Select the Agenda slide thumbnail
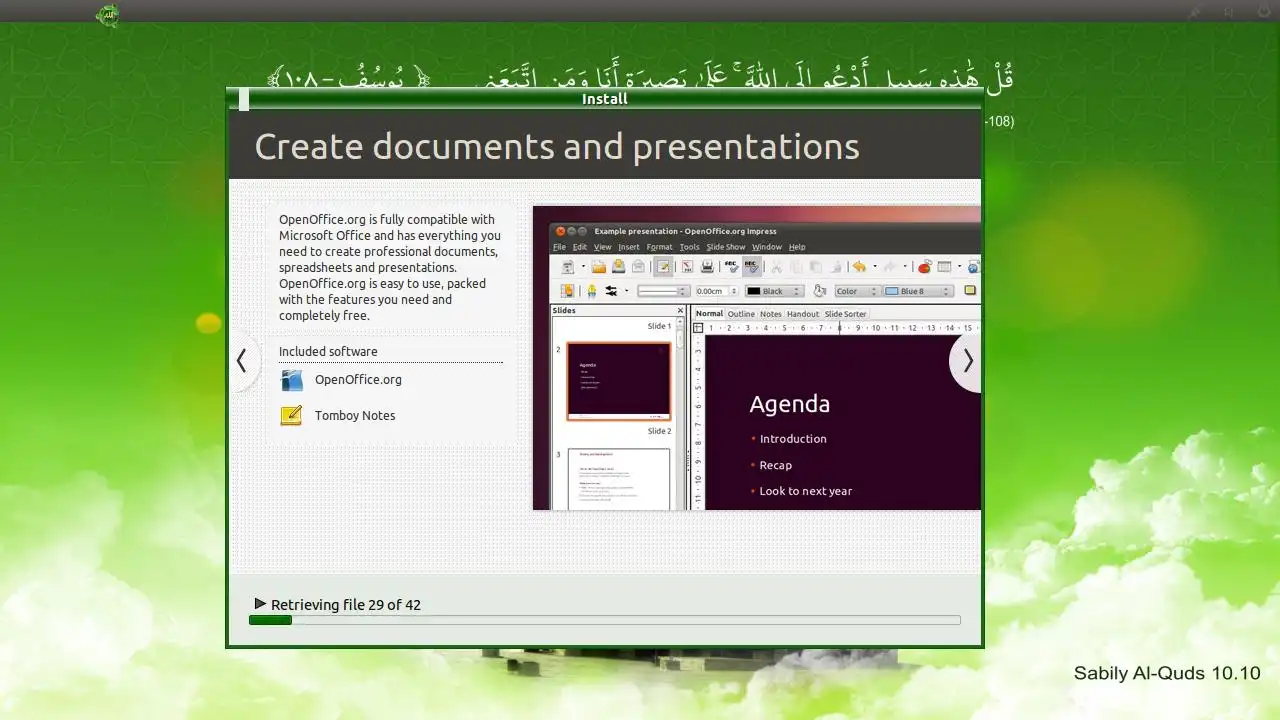Image resolution: width=1280 pixels, height=720 pixels. coord(619,381)
